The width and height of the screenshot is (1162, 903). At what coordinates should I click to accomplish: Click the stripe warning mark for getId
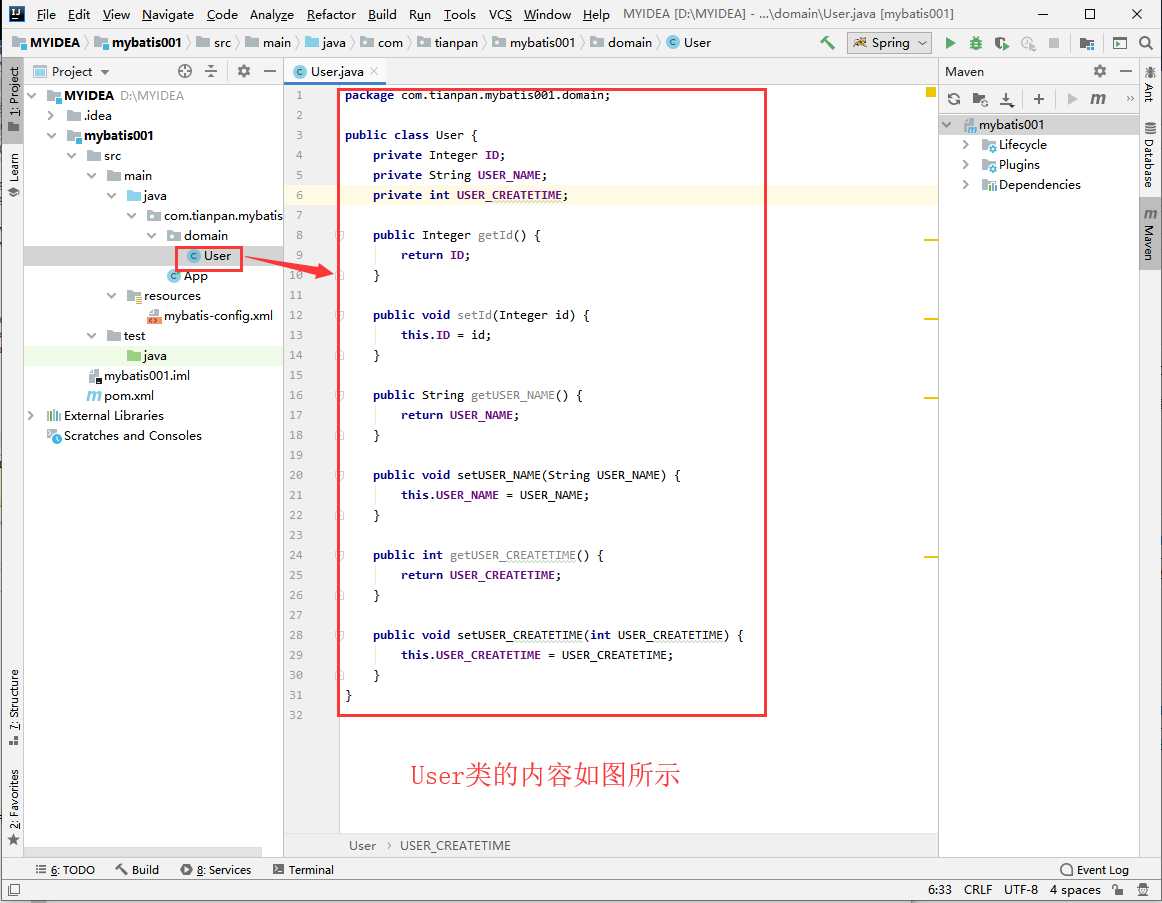pos(931,240)
